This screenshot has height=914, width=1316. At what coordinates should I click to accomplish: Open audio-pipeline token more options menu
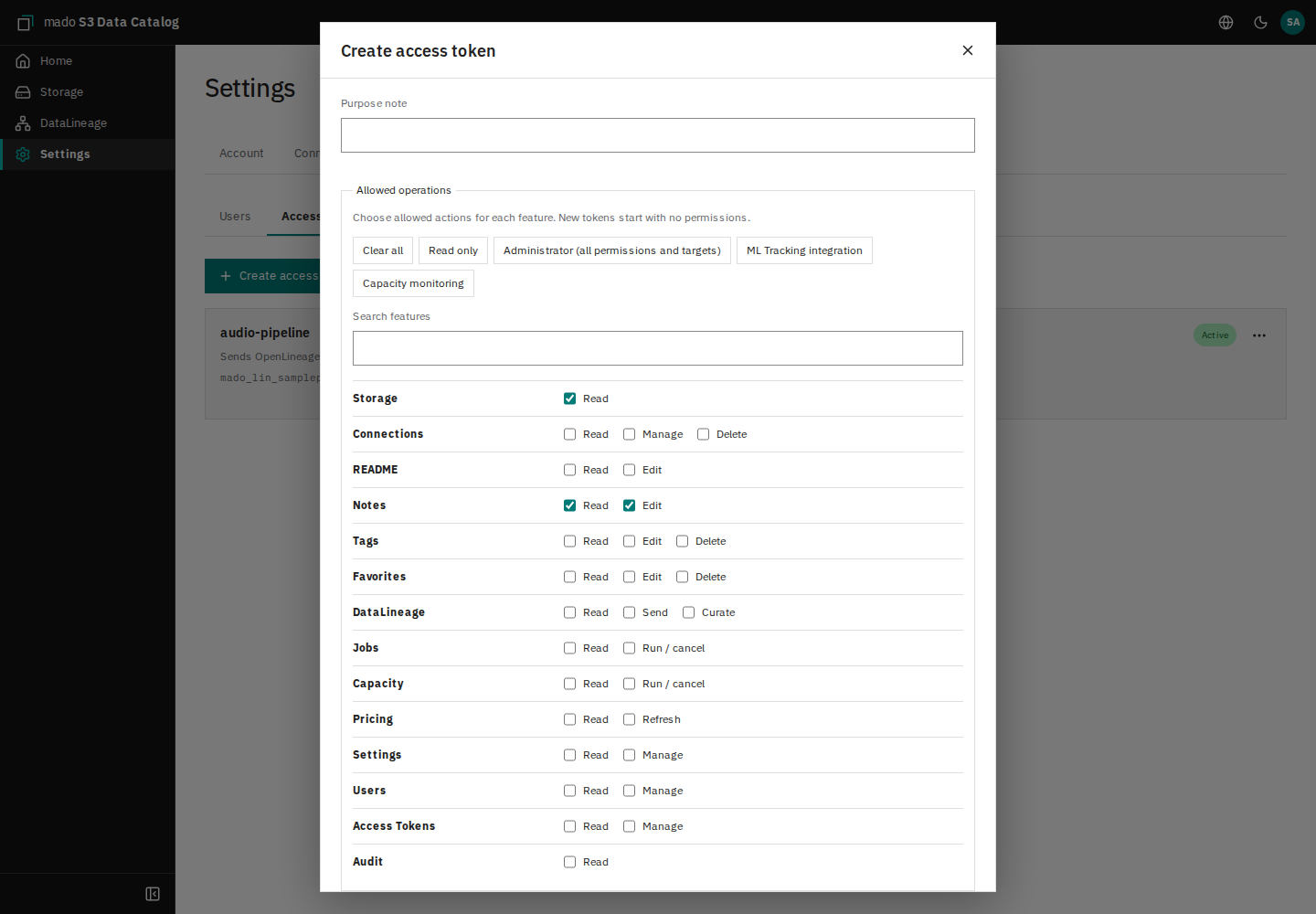pyautogui.click(x=1259, y=335)
